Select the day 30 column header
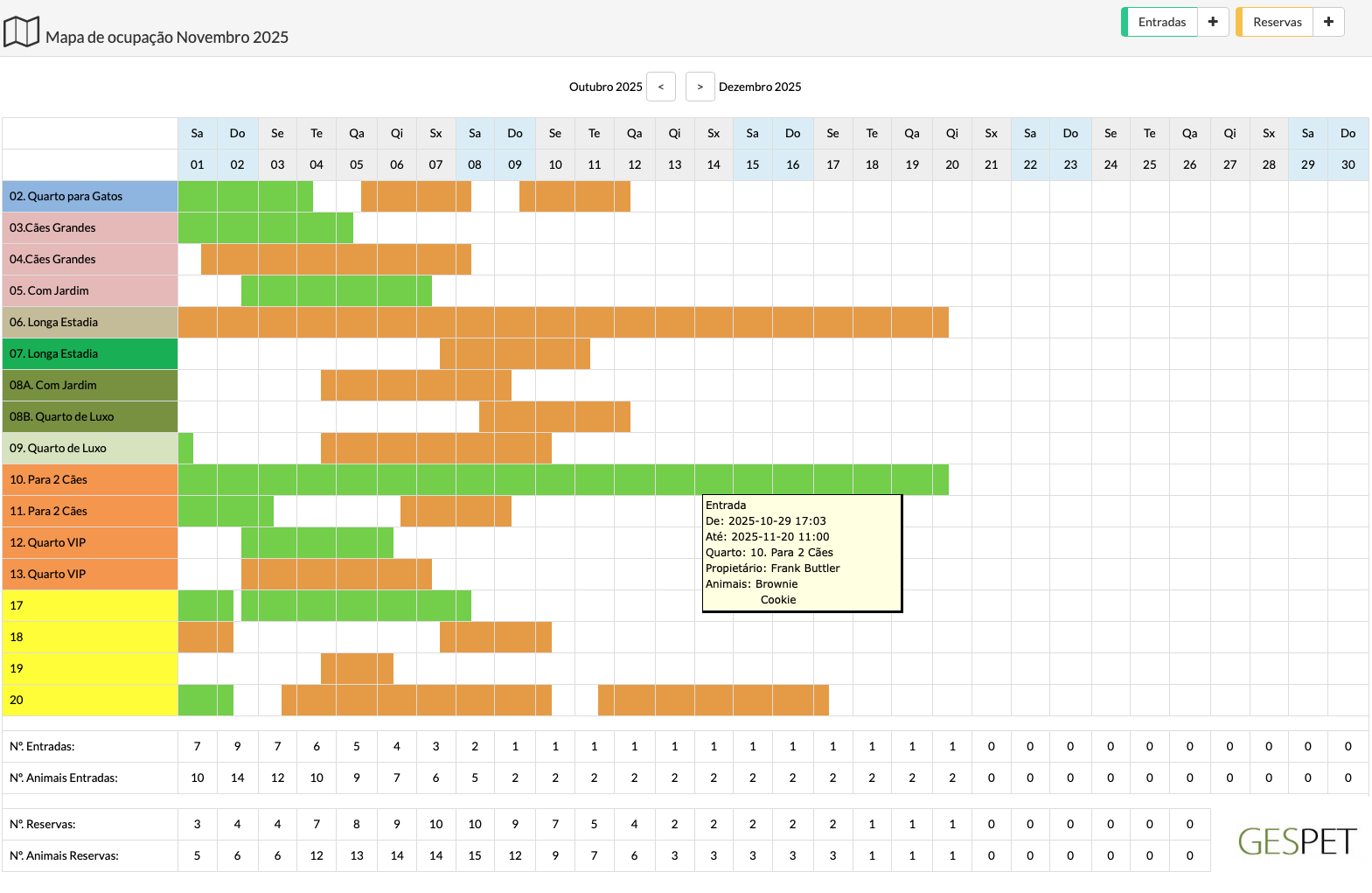The image size is (1372, 893). [x=1348, y=164]
